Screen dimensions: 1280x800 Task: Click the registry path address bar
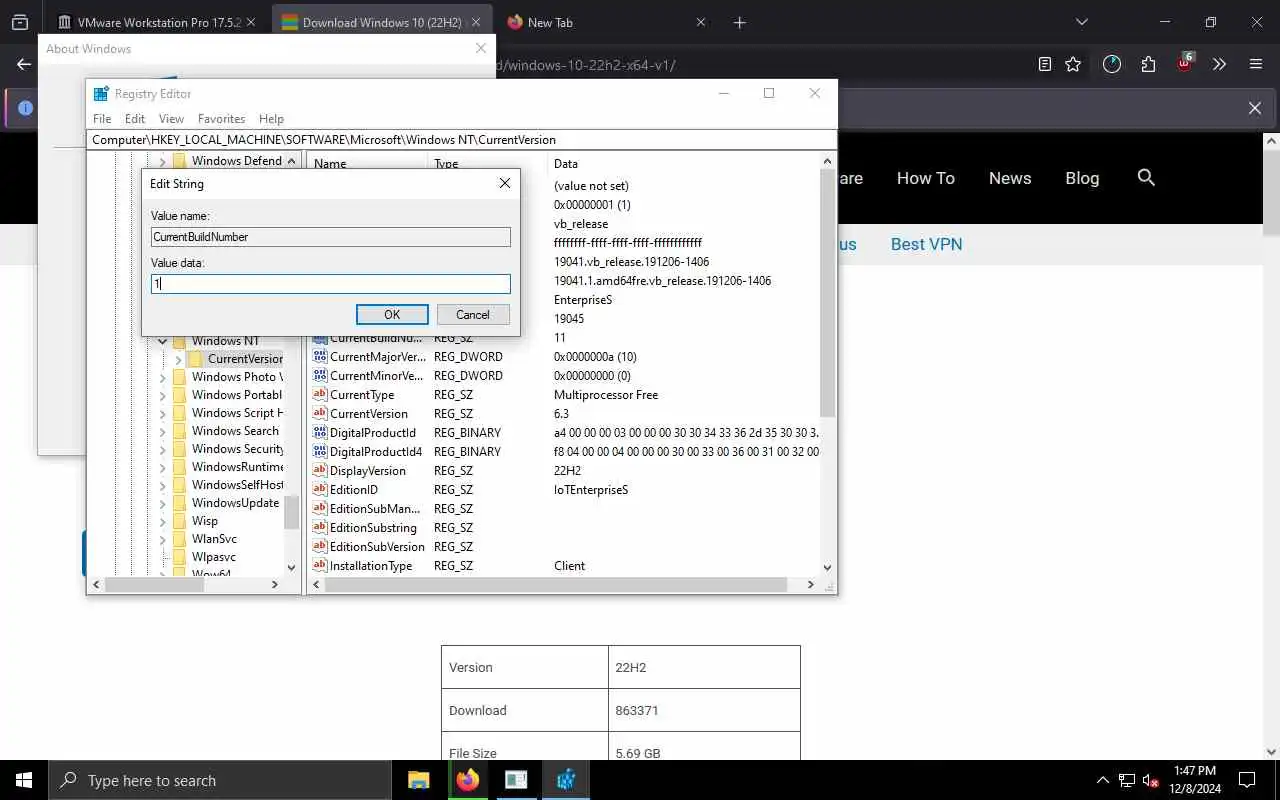(x=462, y=140)
